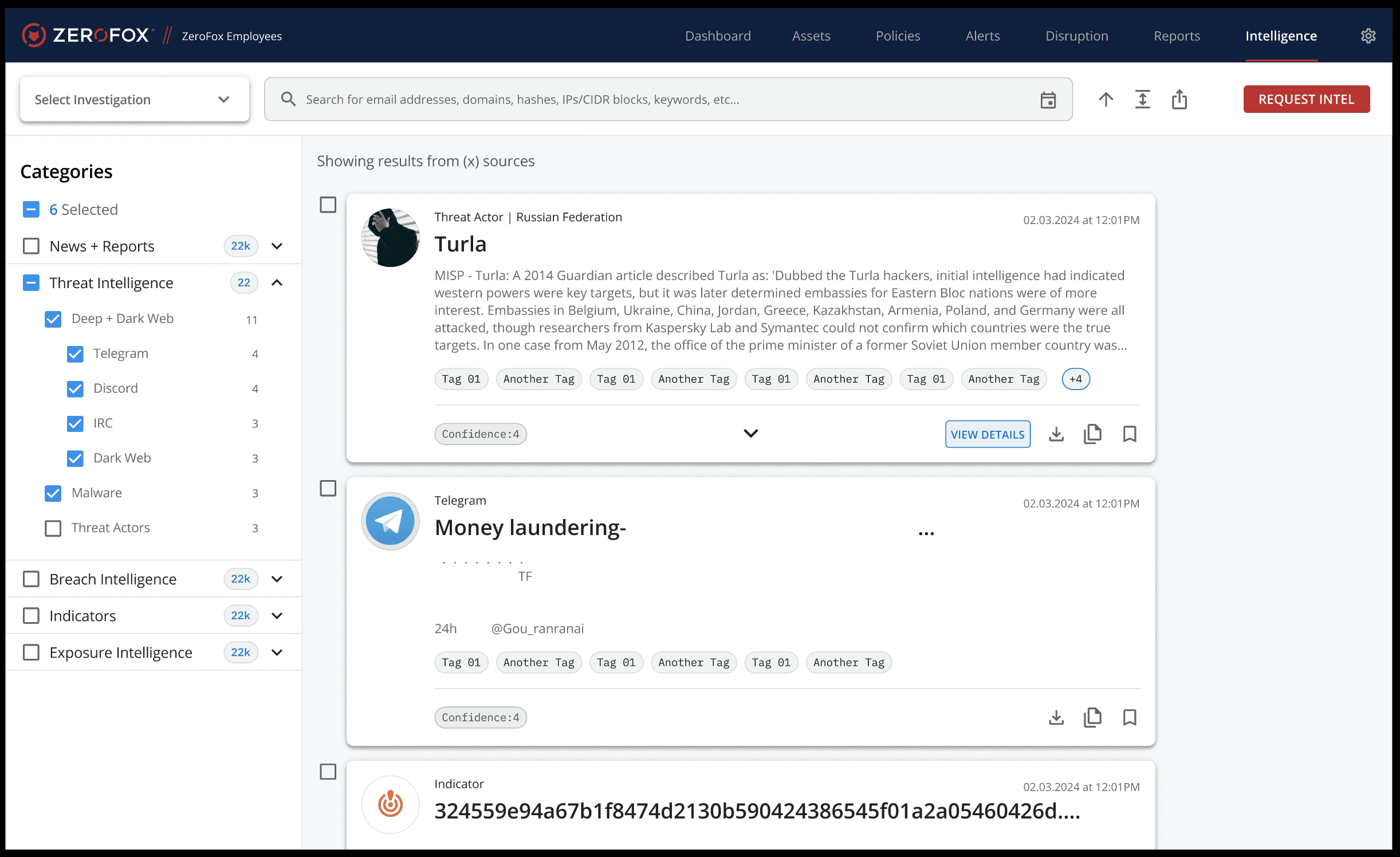Click the expand vertically icon in toolbar
Viewport: 1400px width, 857px height.
point(1142,100)
